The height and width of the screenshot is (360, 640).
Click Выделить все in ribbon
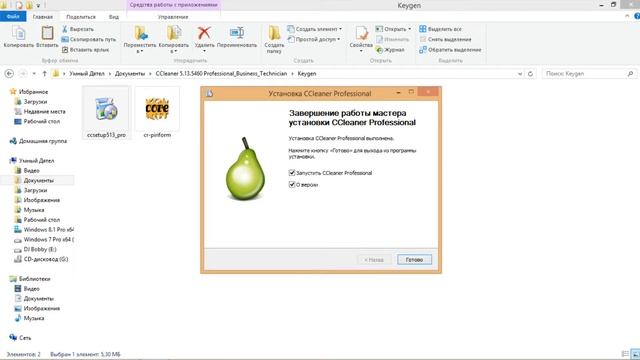(x=440, y=29)
